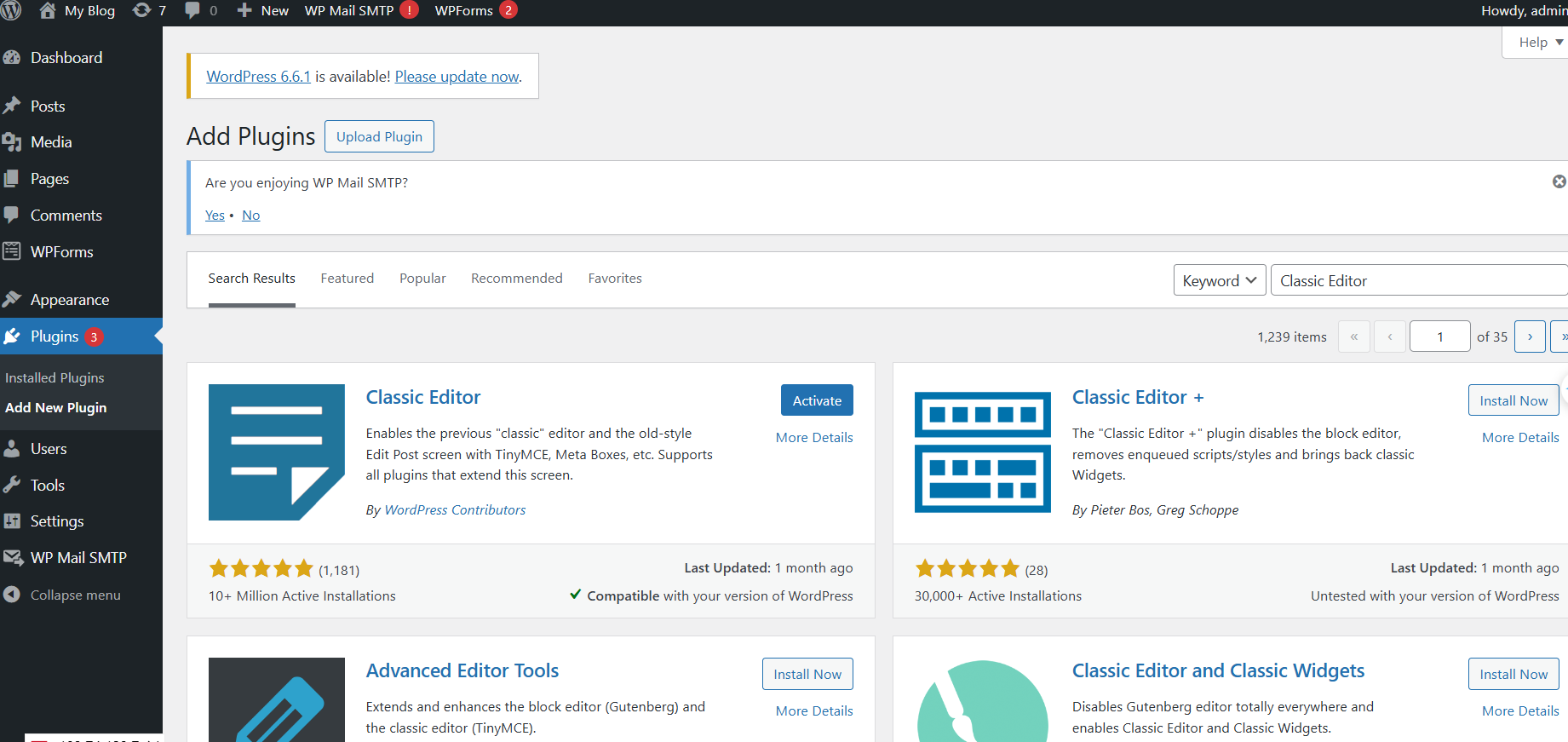Activate the Classic Editor plugin
Screen dimensions: 1568x742
click(x=817, y=400)
